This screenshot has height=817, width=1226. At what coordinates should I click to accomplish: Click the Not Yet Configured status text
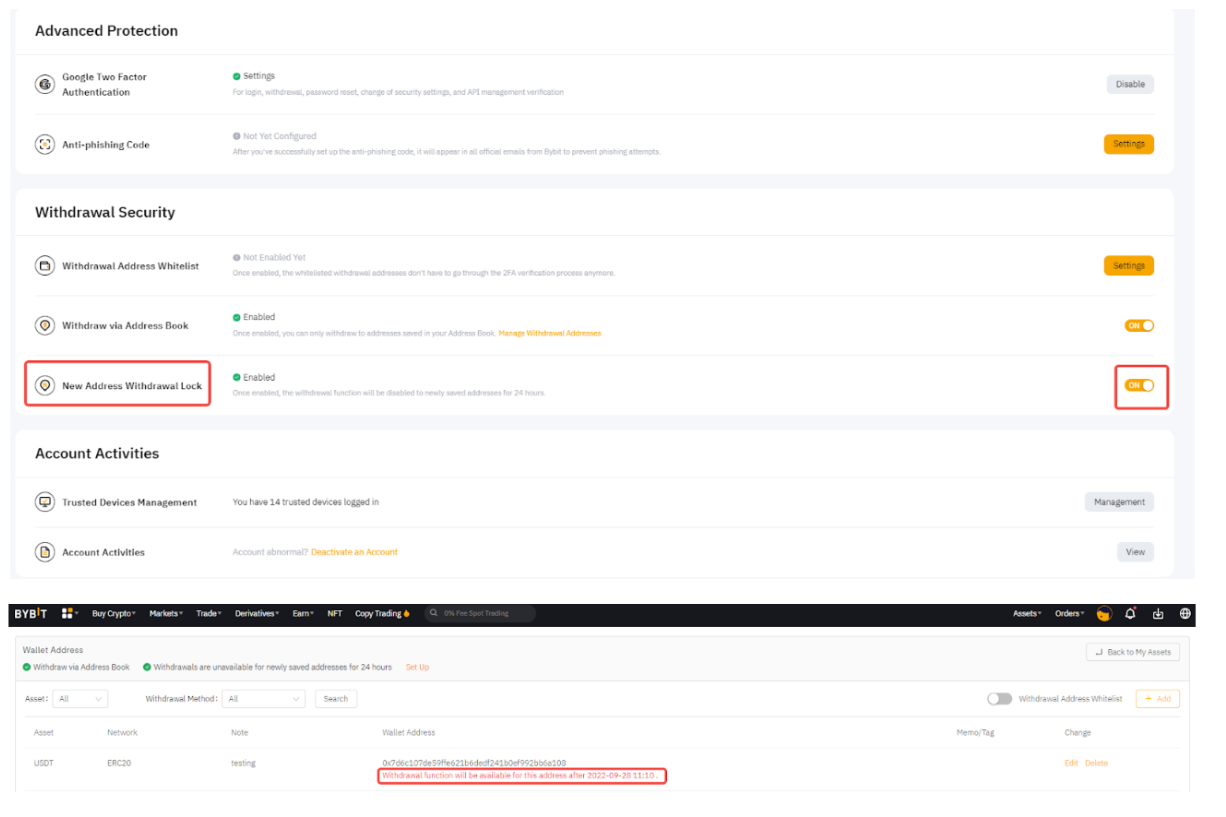pyautogui.click(x=279, y=136)
